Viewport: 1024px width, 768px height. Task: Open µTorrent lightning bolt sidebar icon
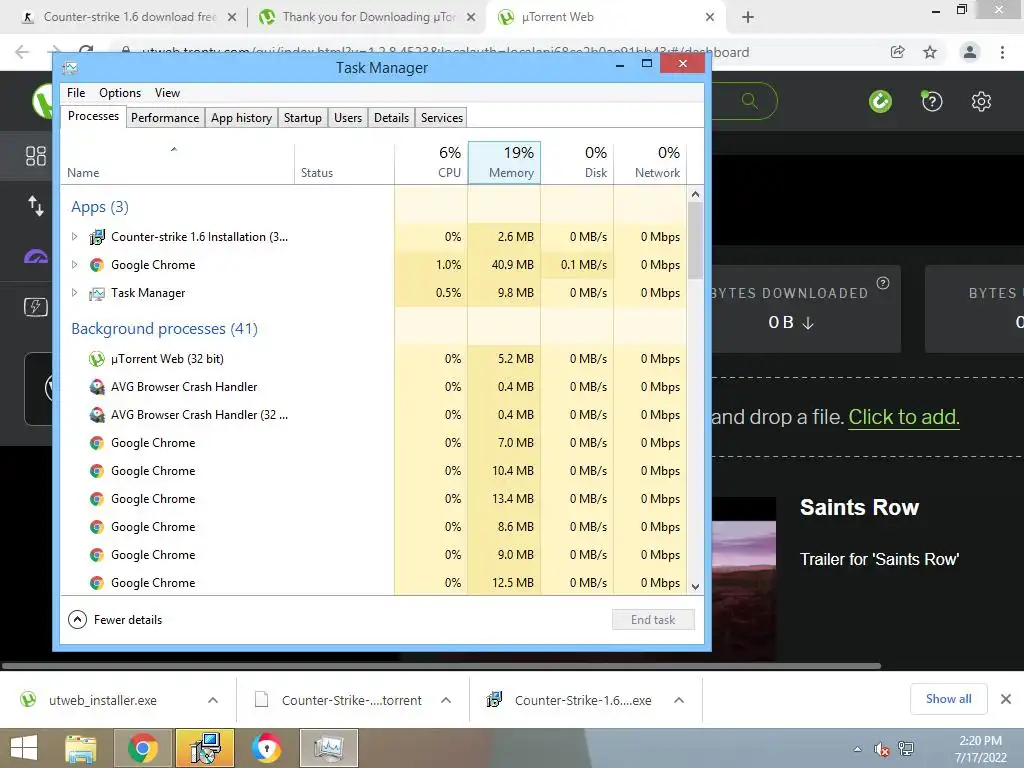pyautogui.click(x=35, y=306)
